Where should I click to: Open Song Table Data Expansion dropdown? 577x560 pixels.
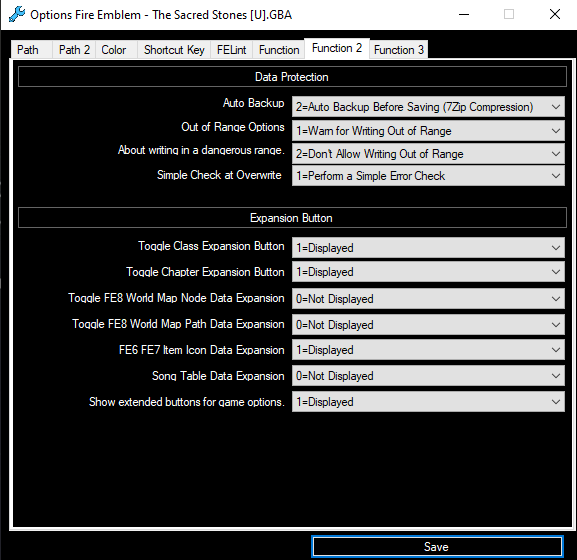[428, 376]
